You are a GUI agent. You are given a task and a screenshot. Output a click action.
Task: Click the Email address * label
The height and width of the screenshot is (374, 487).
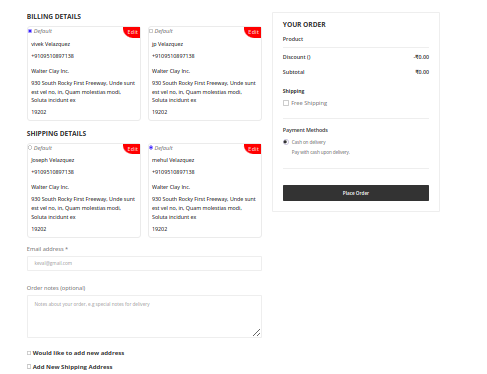(47, 249)
